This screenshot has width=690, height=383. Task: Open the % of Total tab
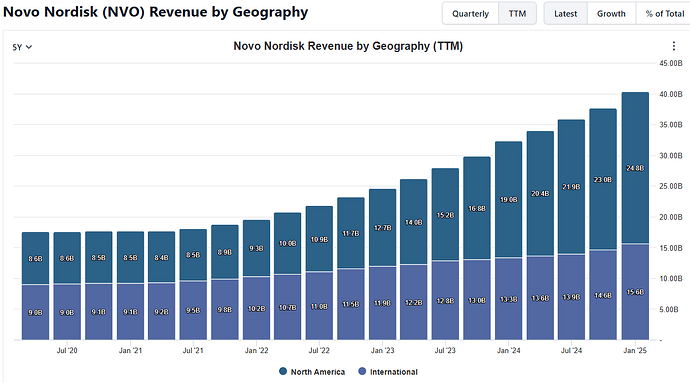click(x=664, y=14)
